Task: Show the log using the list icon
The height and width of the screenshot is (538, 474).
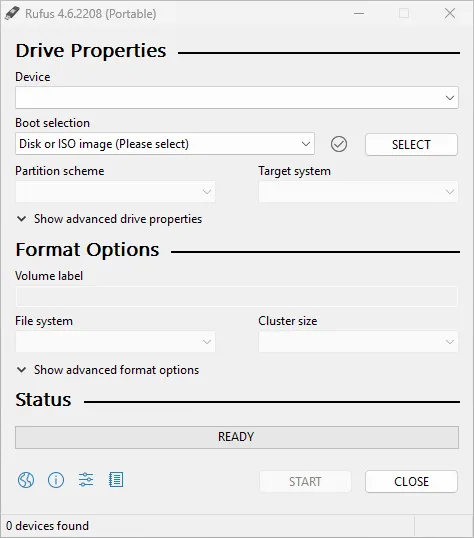Action: [116, 480]
